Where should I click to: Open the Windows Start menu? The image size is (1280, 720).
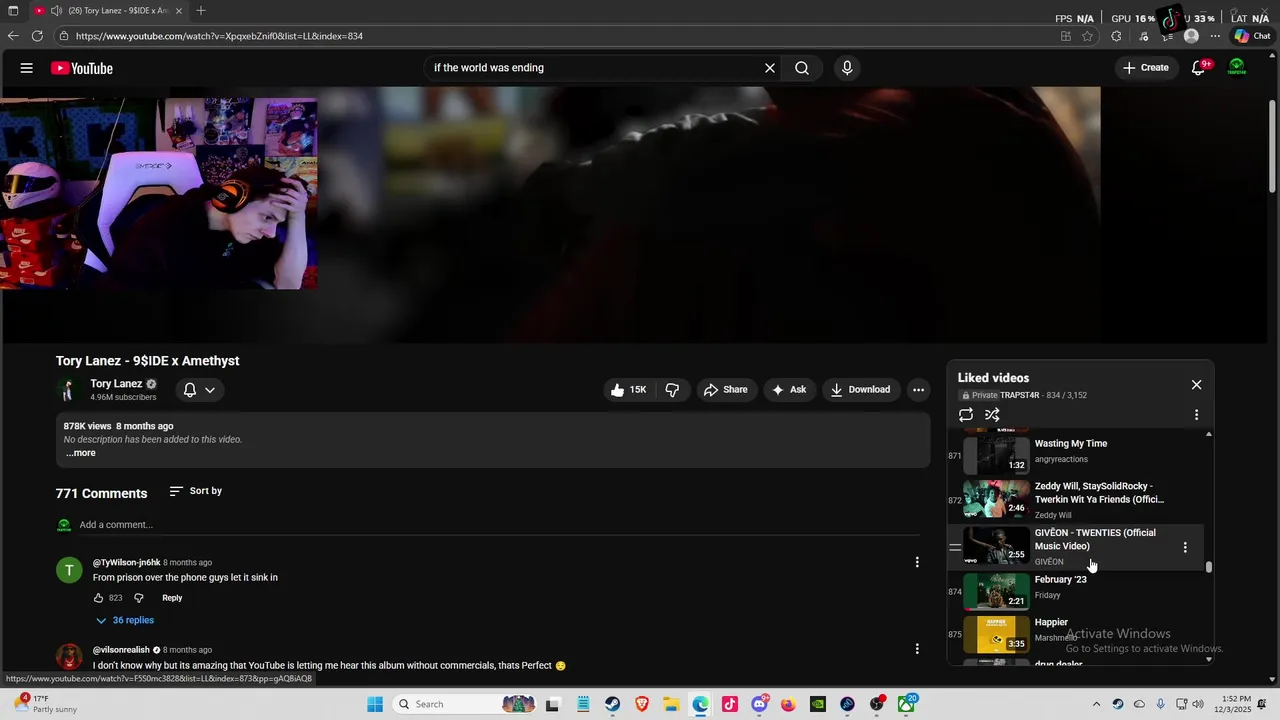[375, 705]
